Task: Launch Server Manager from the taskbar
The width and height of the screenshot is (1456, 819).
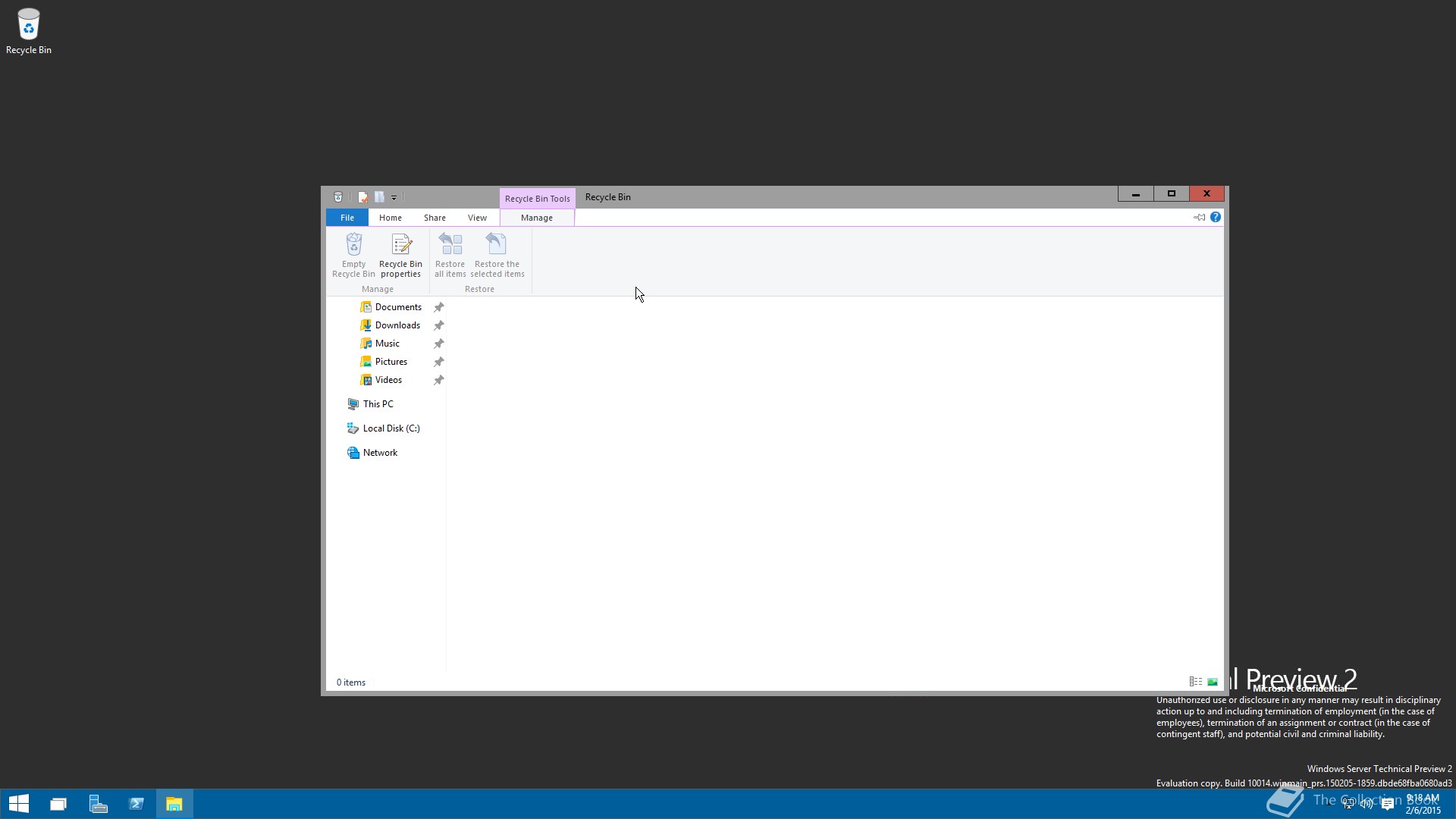Action: (98, 804)
